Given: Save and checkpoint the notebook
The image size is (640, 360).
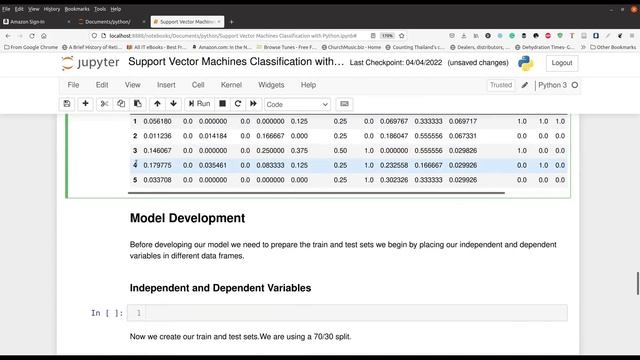Looking at the screenshot, I should (x=67, y=104).
